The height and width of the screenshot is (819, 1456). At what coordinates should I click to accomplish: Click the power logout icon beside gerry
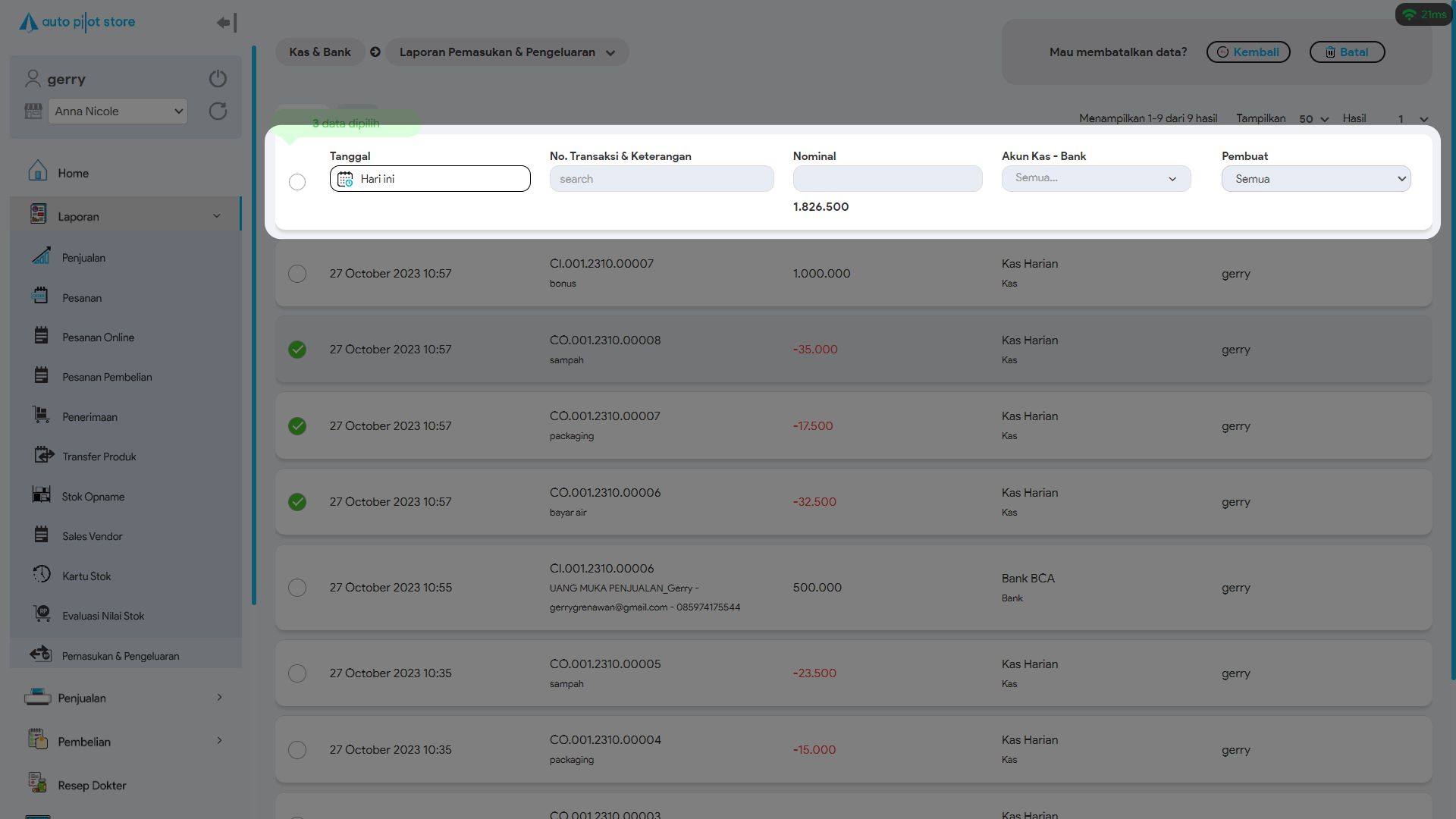[218, 79]
